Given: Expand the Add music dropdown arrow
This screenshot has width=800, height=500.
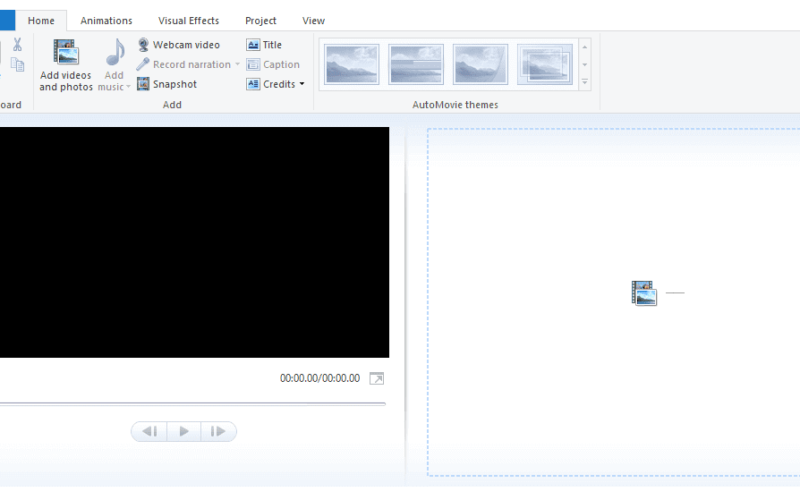Looking at the screenshot, I should point(128,87).
